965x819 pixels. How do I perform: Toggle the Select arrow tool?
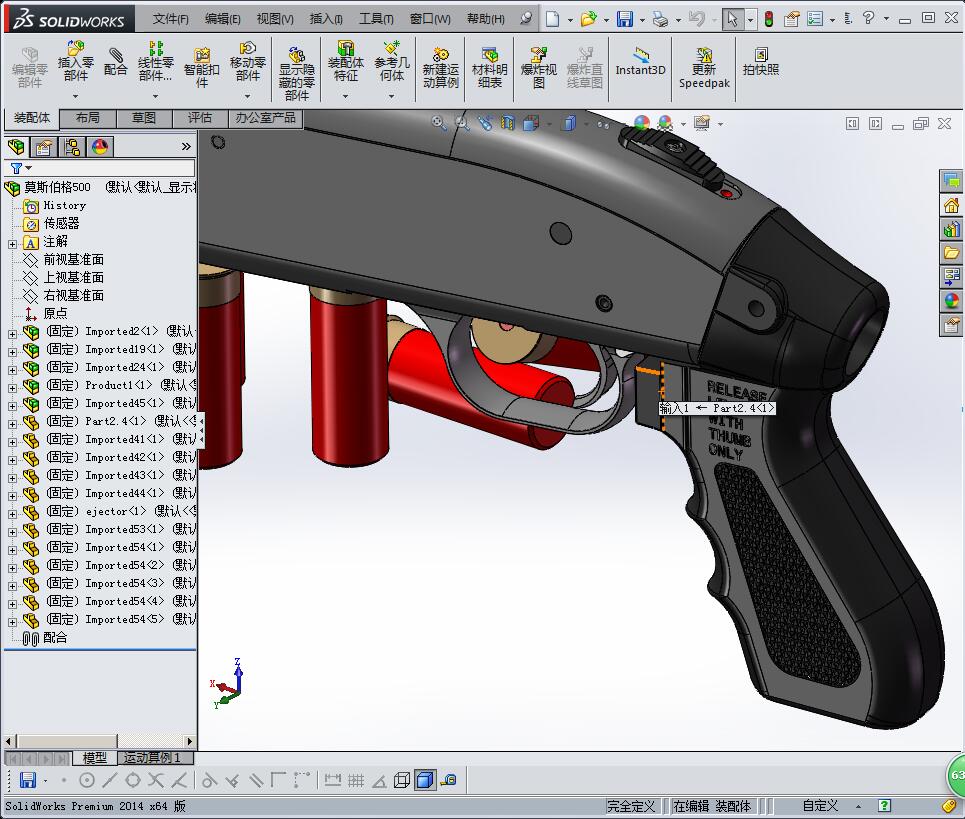point(732,19)
